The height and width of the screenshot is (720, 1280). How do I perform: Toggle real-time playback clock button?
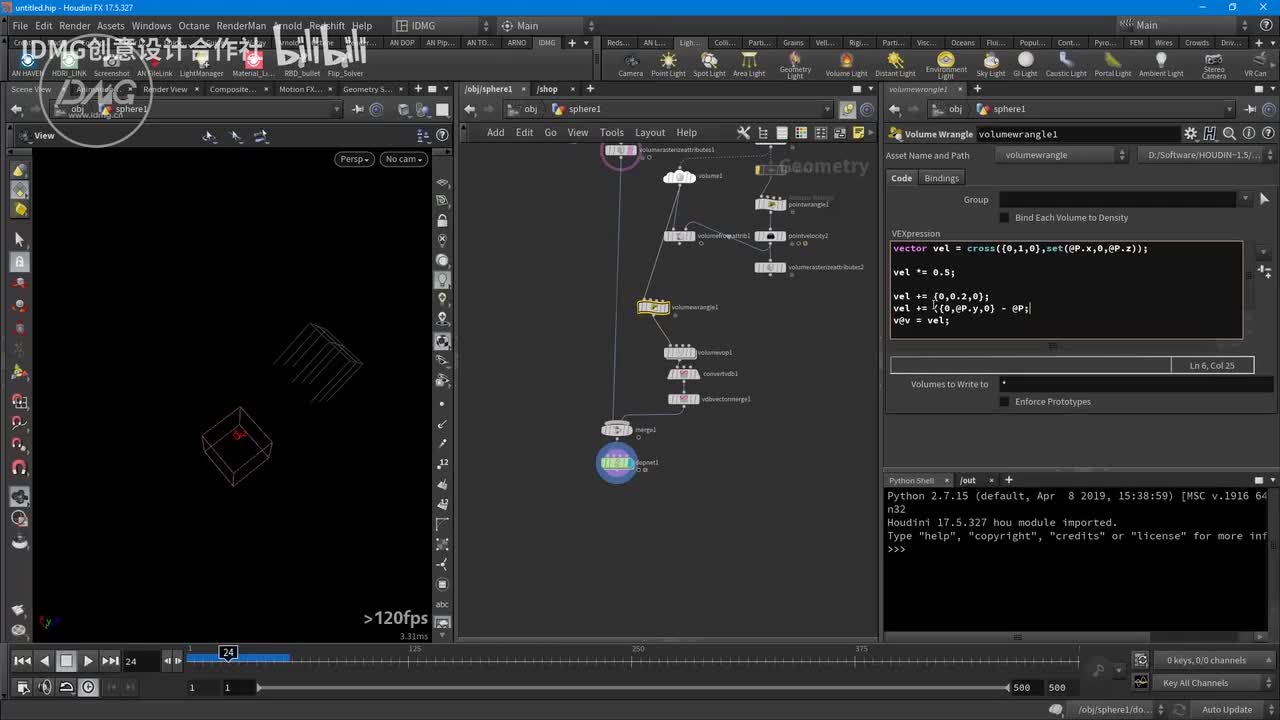(x=89, y=687)
